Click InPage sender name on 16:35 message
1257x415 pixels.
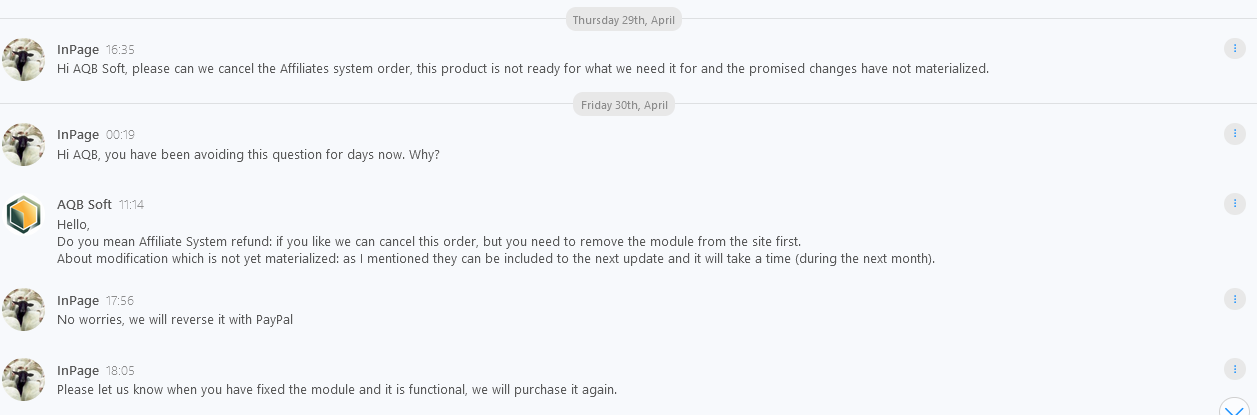(78, 49)
